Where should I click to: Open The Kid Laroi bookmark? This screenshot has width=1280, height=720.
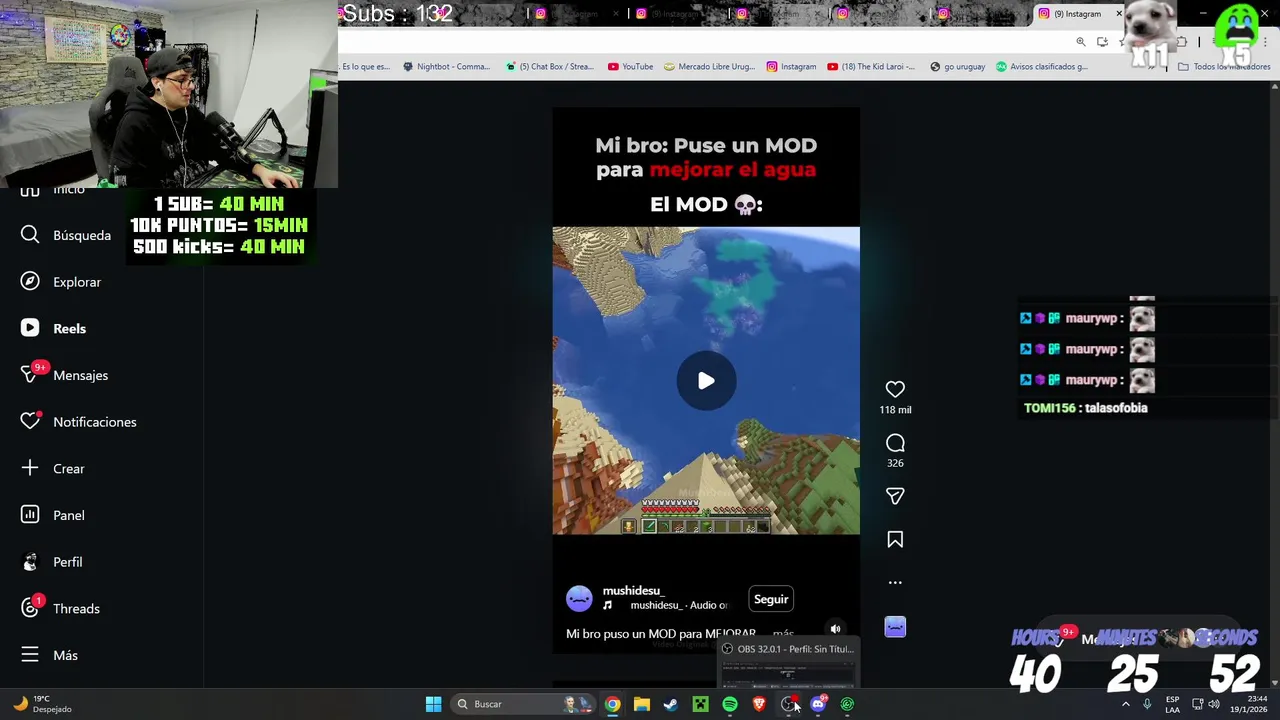tap(871, 67)
